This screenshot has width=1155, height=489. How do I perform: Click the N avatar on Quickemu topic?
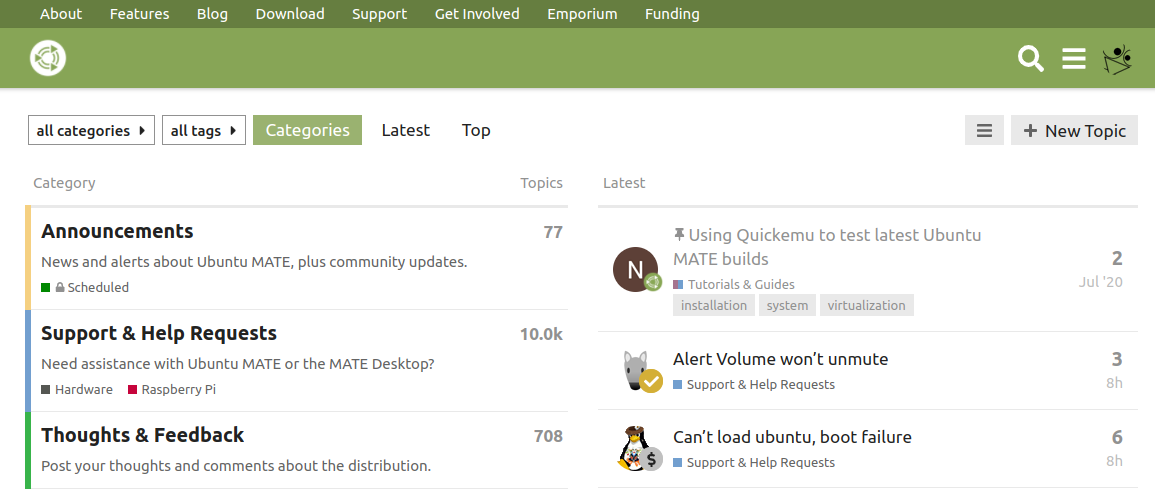pos(636,270)
